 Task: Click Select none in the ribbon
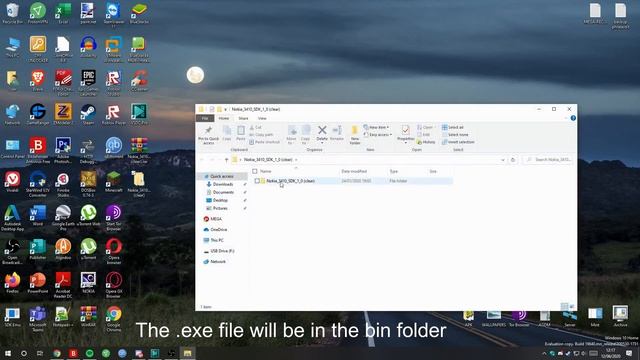point(455,135)
